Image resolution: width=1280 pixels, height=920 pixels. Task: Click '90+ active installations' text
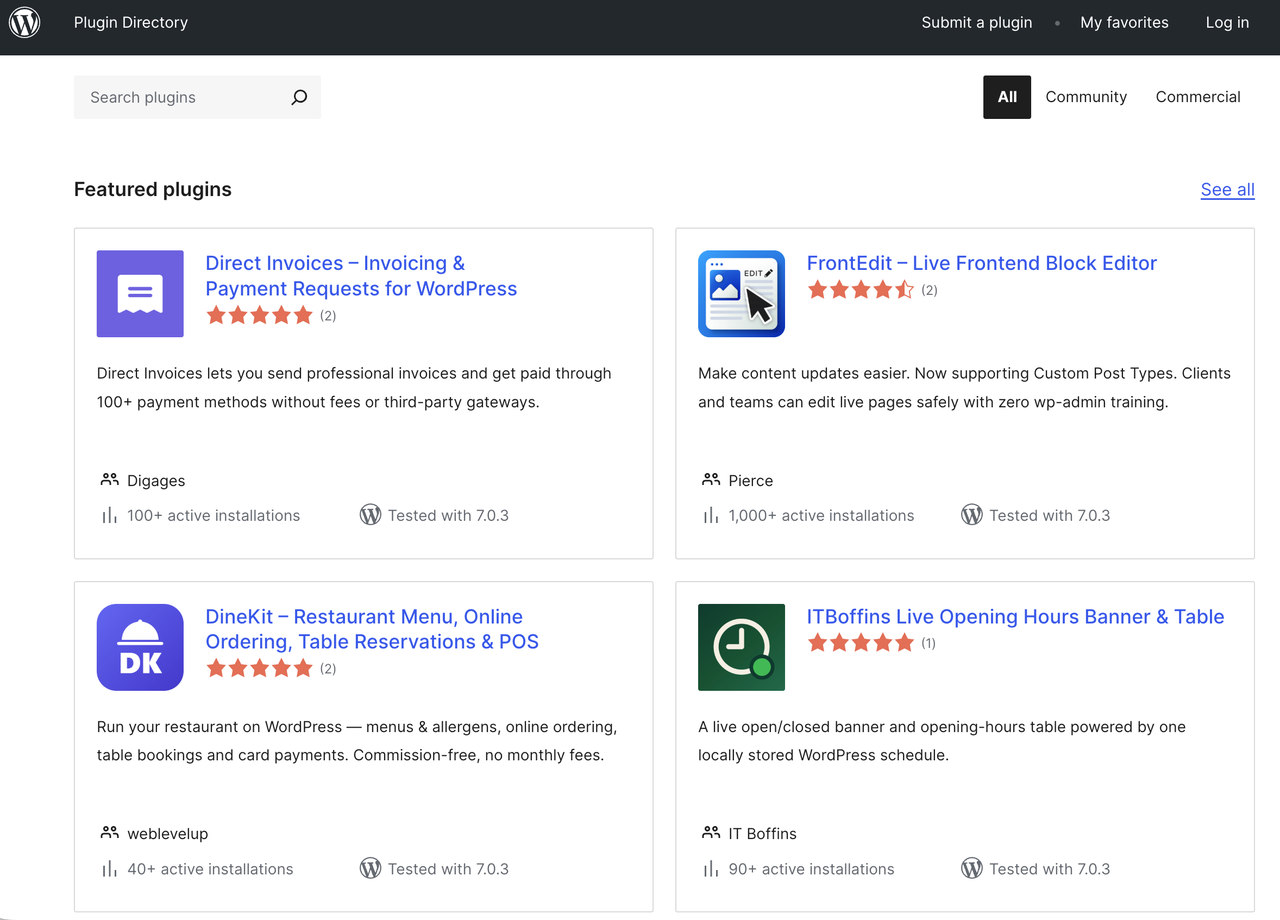click(812, 869)
